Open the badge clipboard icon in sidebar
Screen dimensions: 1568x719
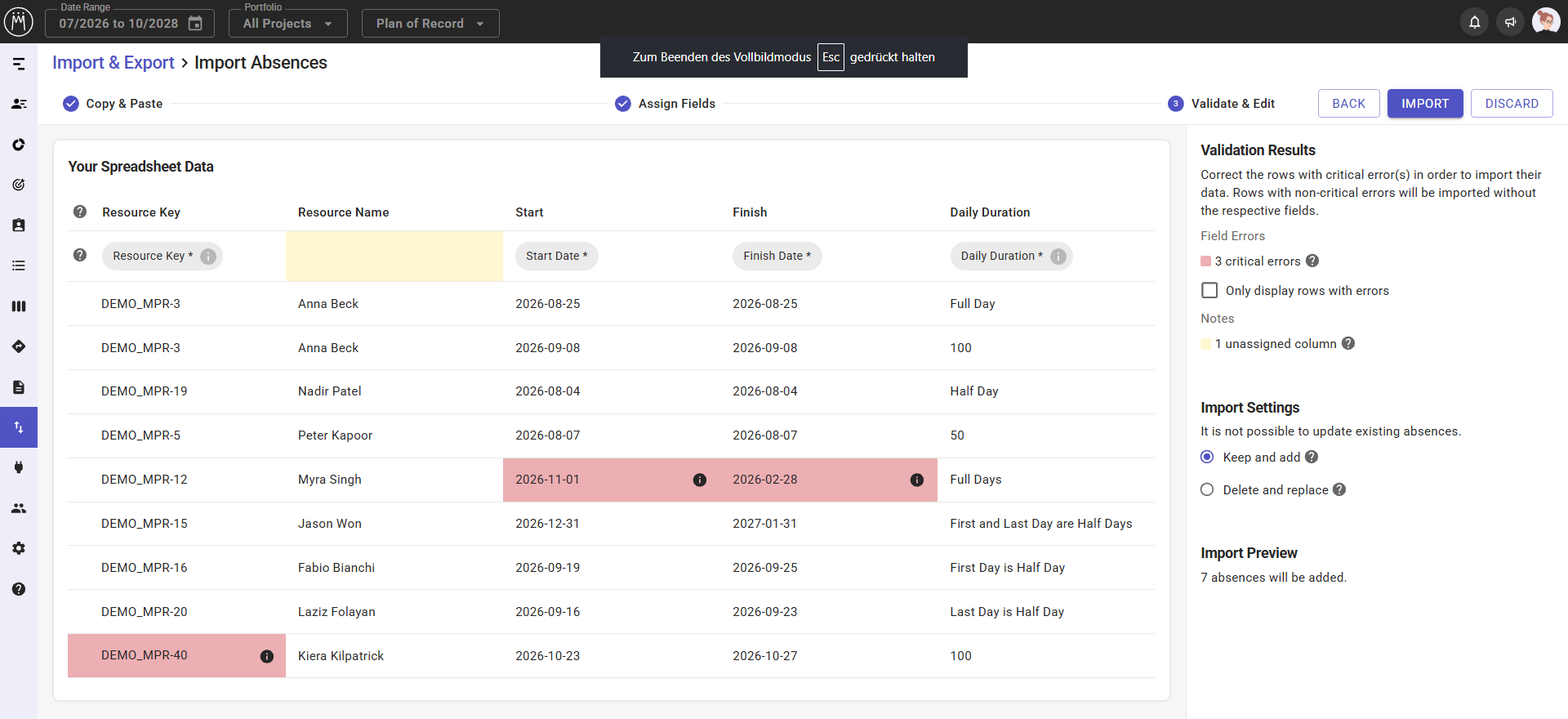19,226
